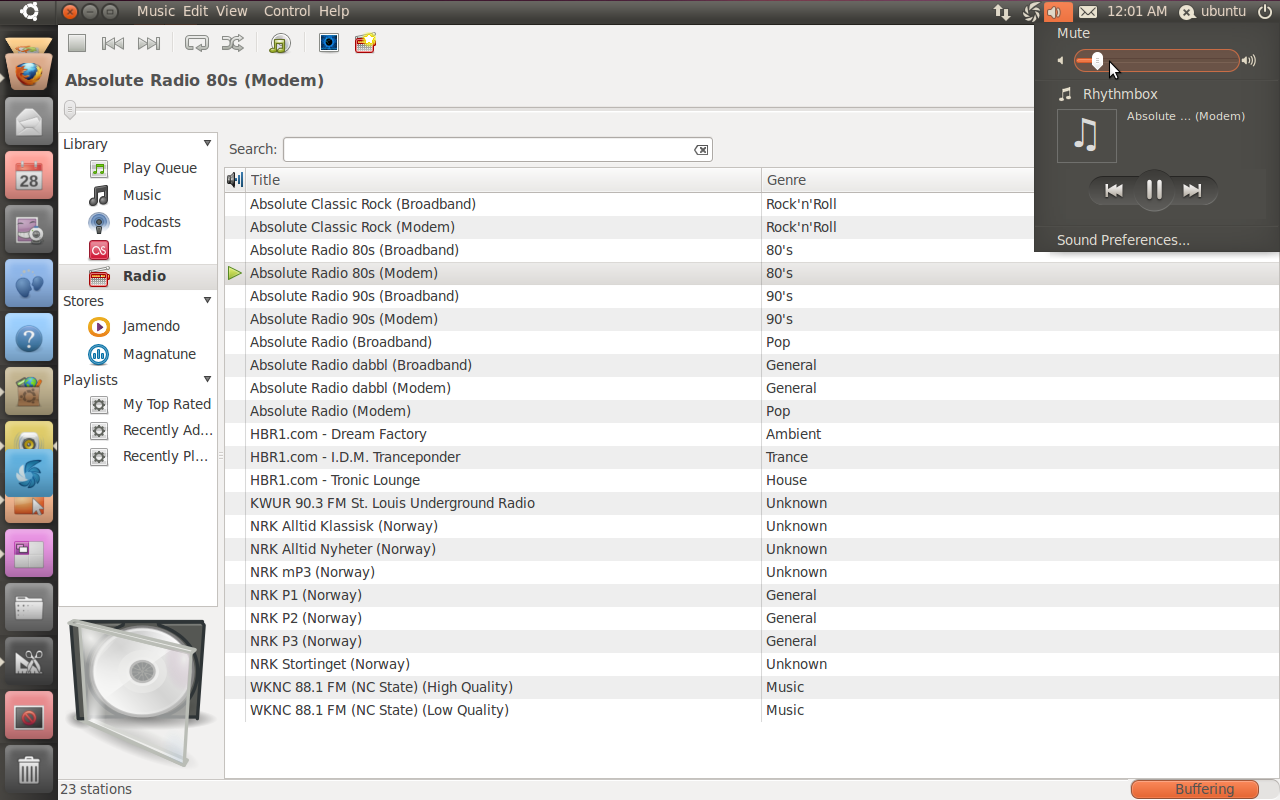
Task: Sort stations by the Genre column header
Action: pos(896,180)
